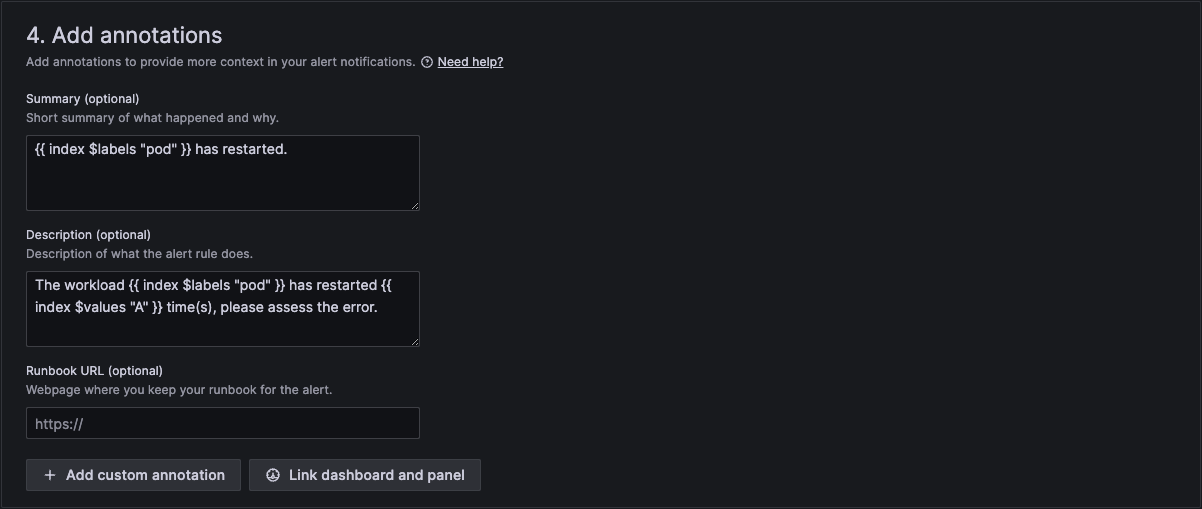
Task: Grab the Description text area resize handle
Action: 414,341
